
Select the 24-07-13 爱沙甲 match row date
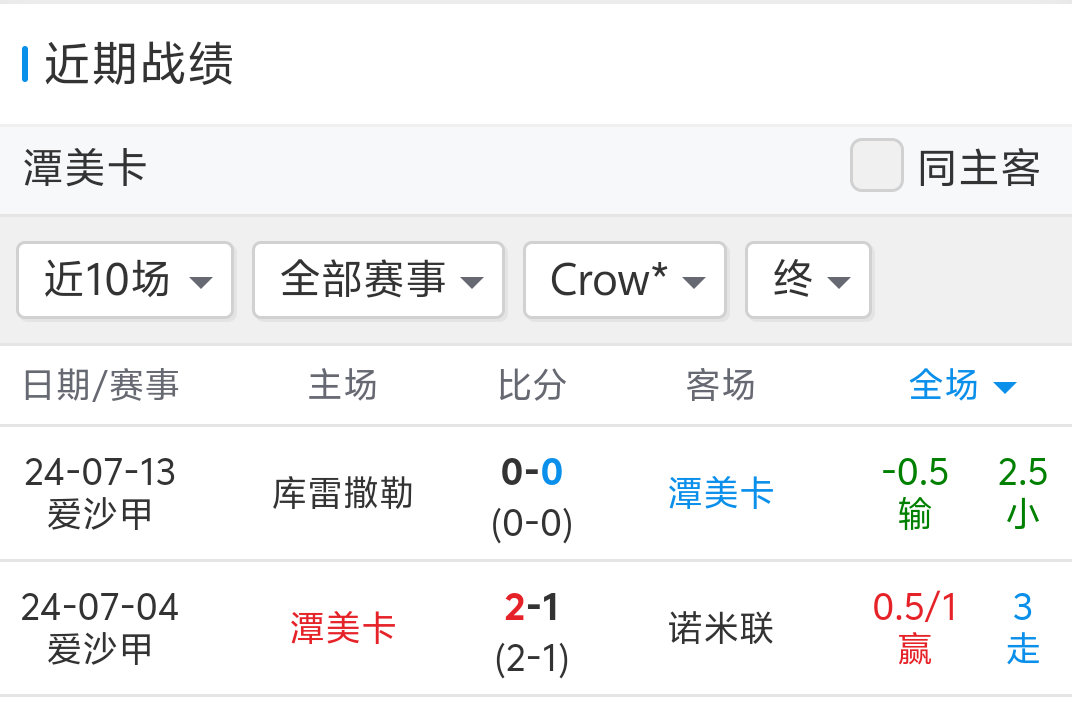click(x=100, y=493)
